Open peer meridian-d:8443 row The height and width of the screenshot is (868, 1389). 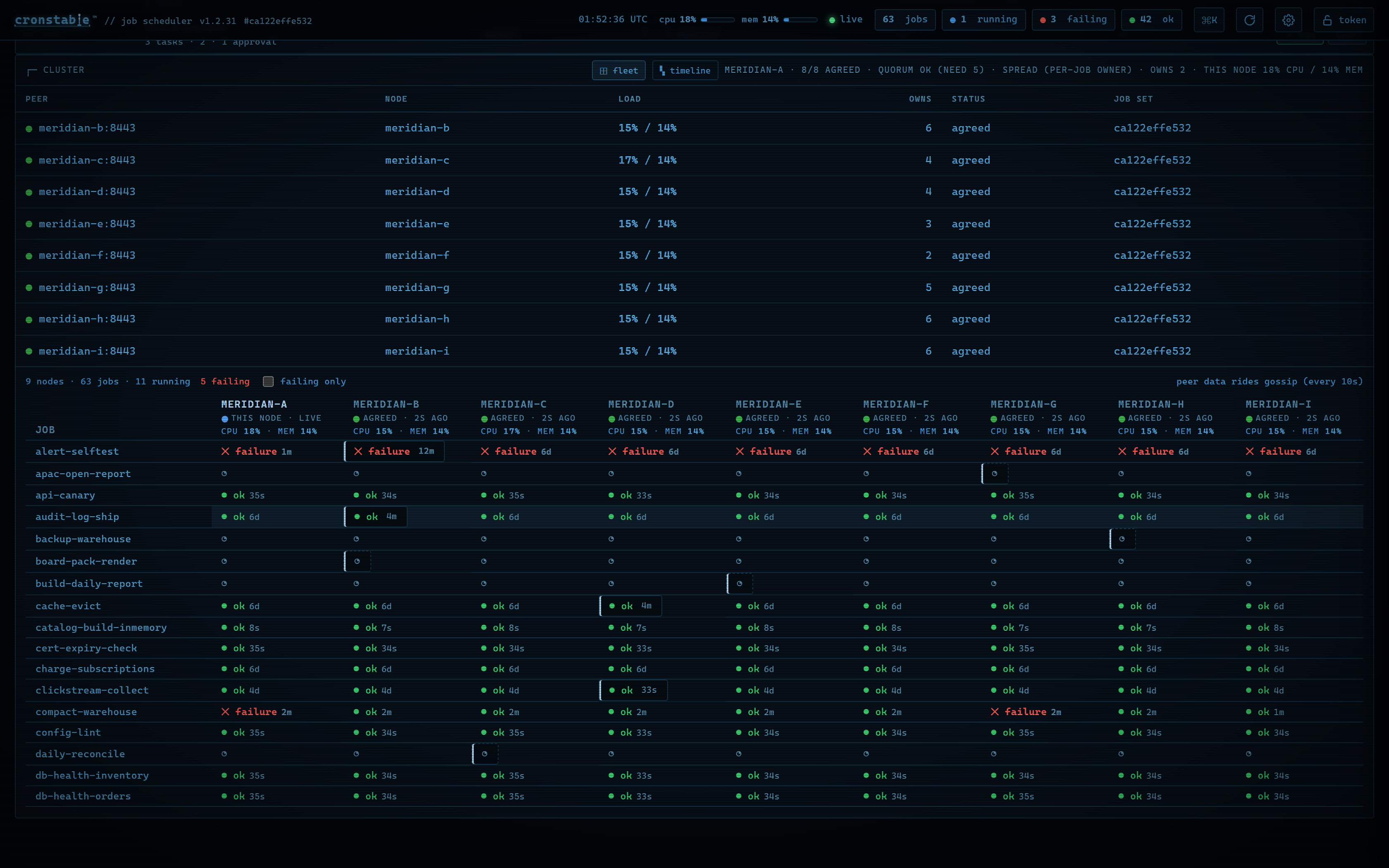pos(694,192)
